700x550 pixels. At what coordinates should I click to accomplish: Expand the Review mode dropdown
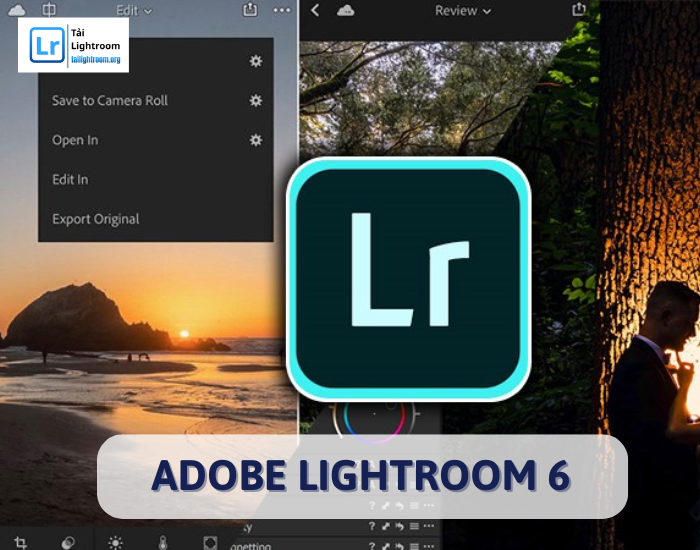tap(463, 11)
